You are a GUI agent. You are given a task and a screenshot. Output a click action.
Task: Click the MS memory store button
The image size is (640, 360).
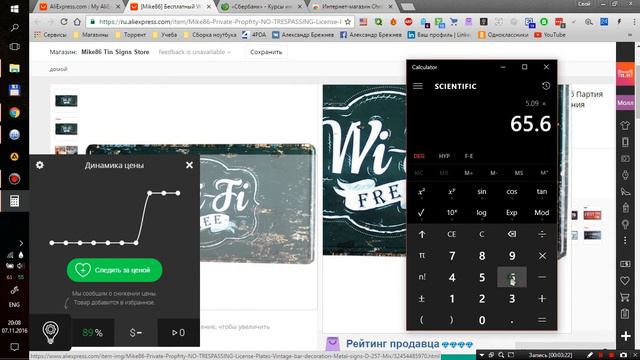[x=519, y=173]
